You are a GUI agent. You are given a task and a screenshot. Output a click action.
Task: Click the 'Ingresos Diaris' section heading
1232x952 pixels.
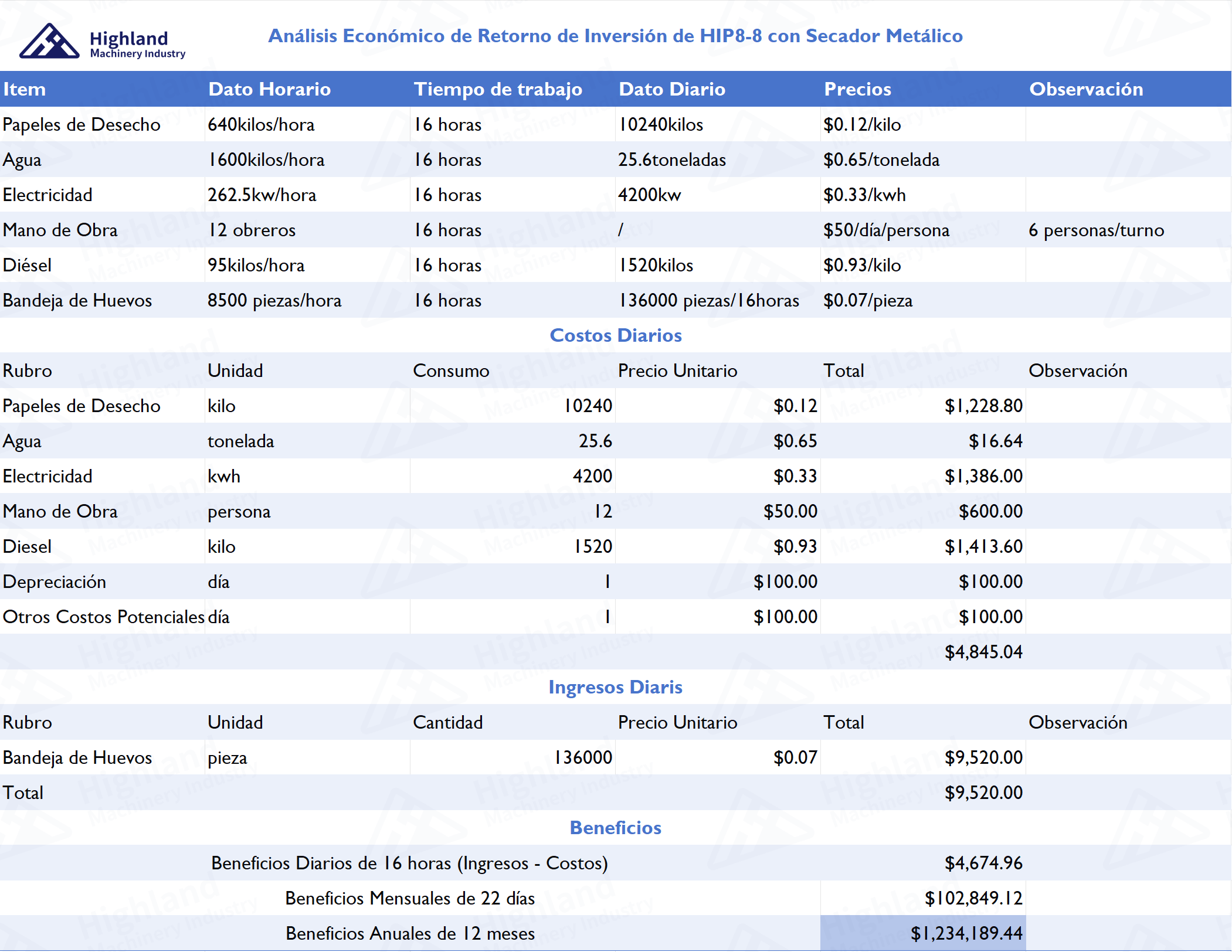616,687
